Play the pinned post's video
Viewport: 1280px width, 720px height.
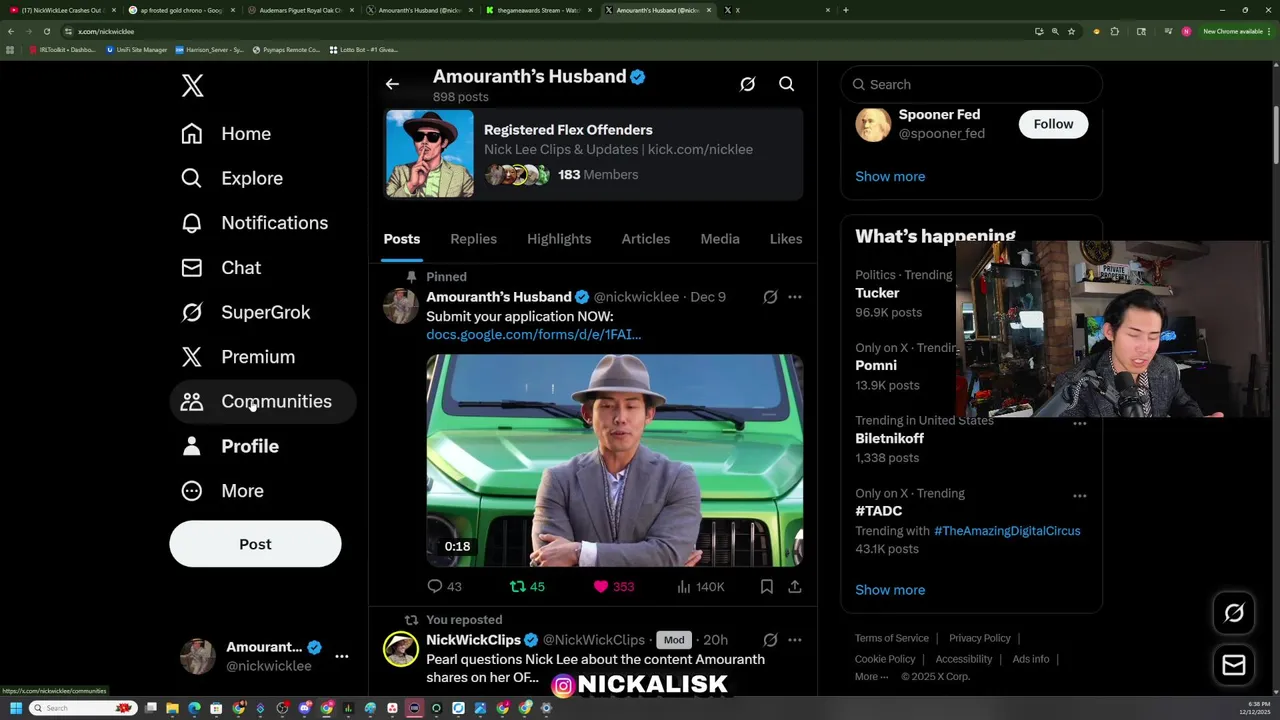click(614, 460)
